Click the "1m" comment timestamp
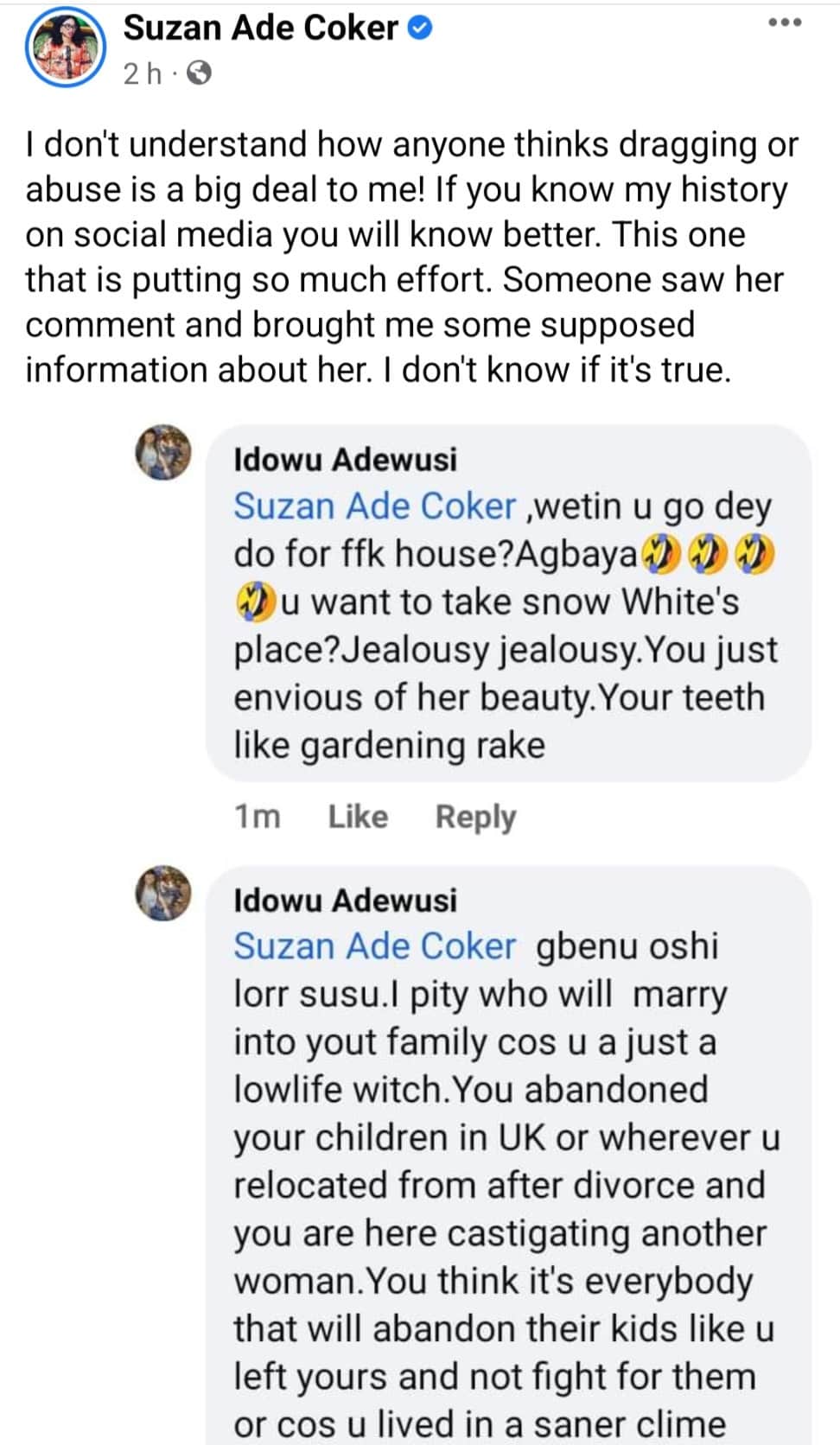Screen dimensions: 840x1445 [258, 816]
